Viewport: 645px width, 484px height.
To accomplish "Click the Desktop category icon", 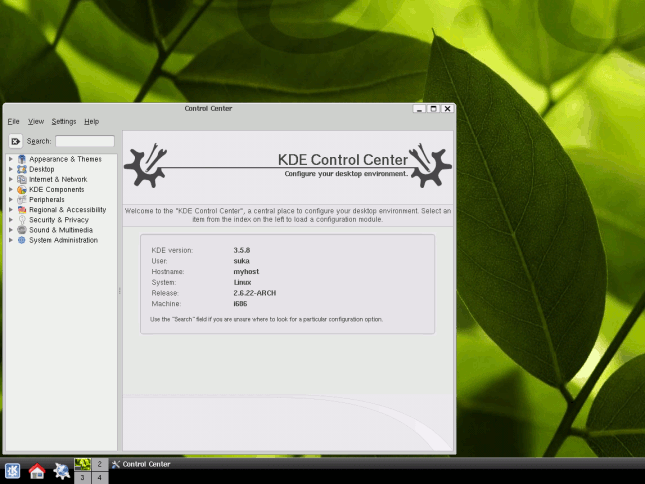I will tap(22, 169).
